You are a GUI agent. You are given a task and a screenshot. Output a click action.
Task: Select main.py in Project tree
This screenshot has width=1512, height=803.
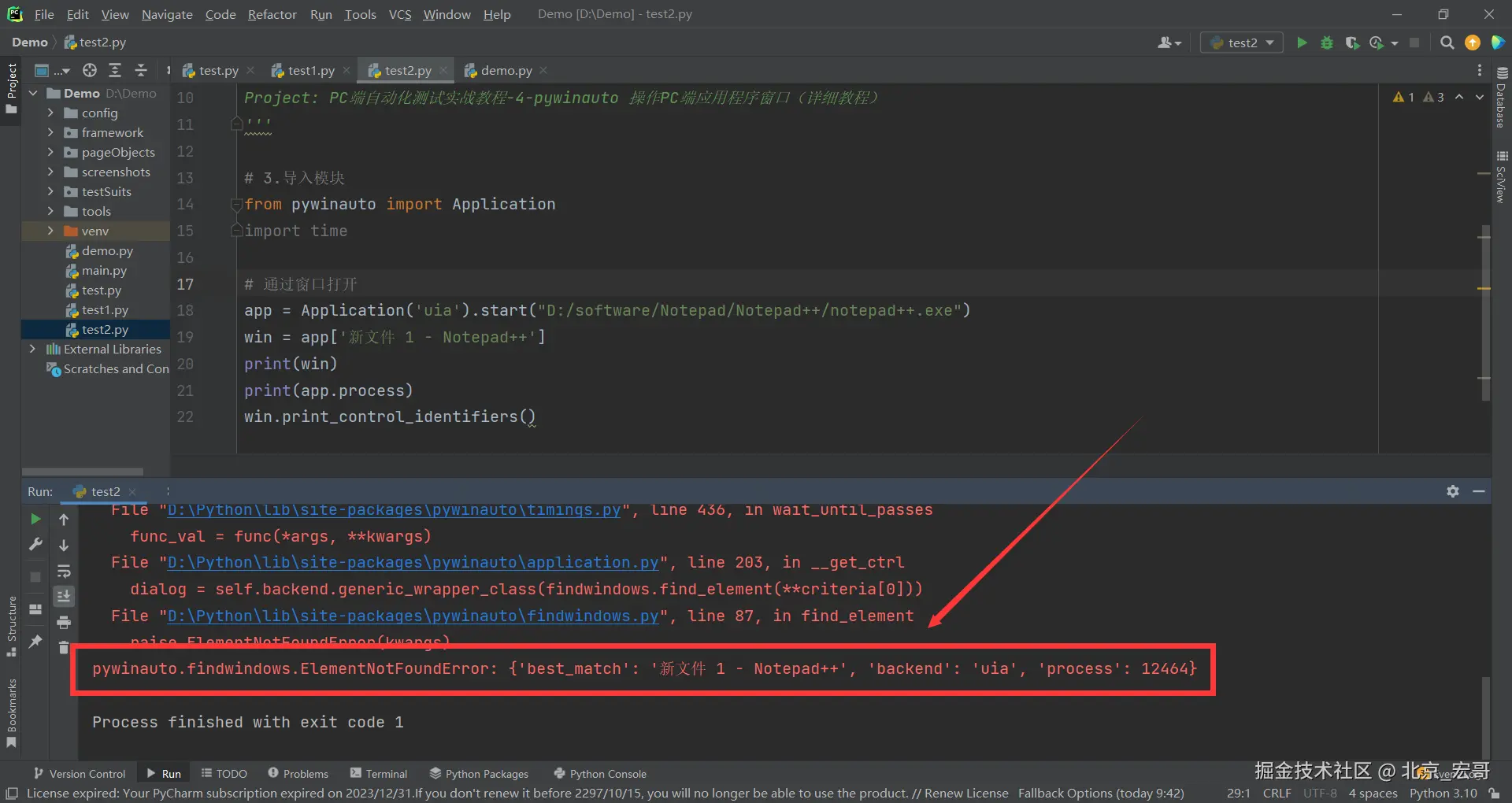(103, 270)
